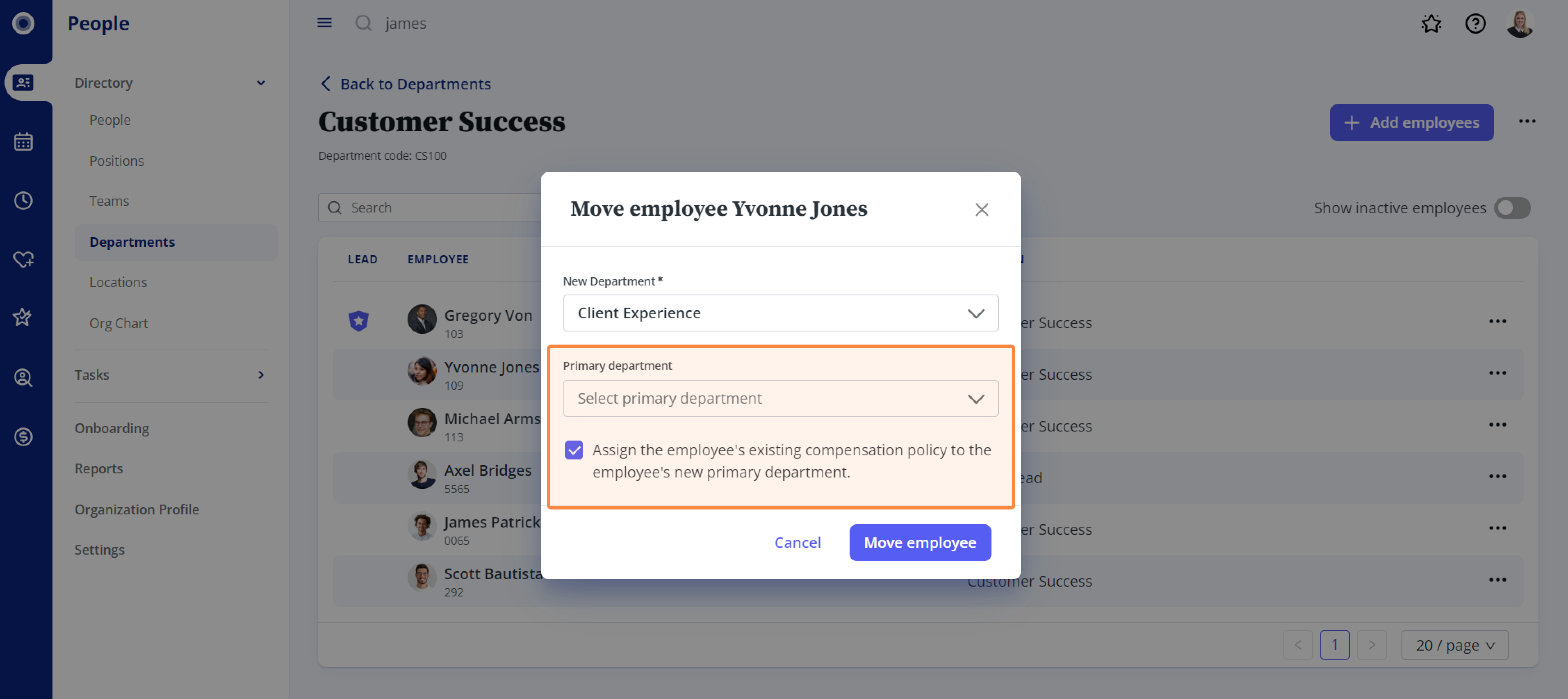Open the Select primary department dropdown
Screen dimensions: 1568x699
pyautogui.click(x=780, y=398)
